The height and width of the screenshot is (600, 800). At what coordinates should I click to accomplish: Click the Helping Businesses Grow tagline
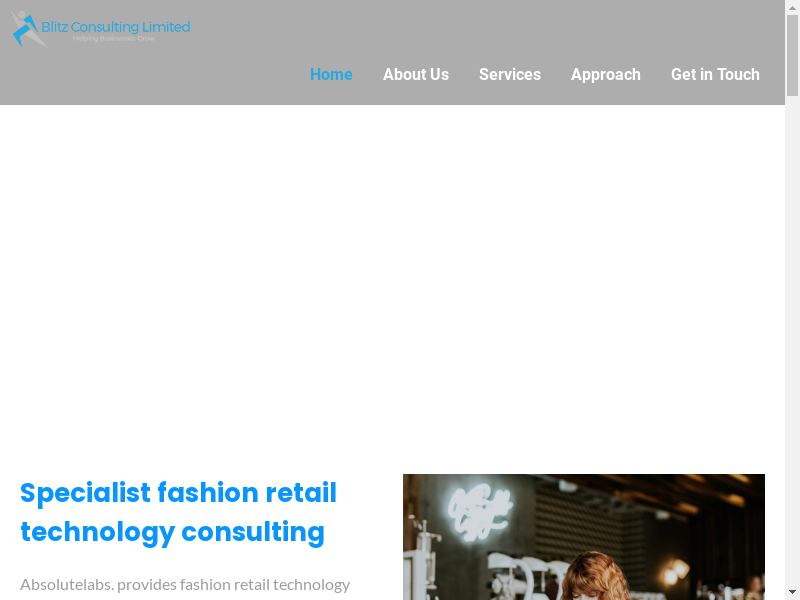[114, 39]
